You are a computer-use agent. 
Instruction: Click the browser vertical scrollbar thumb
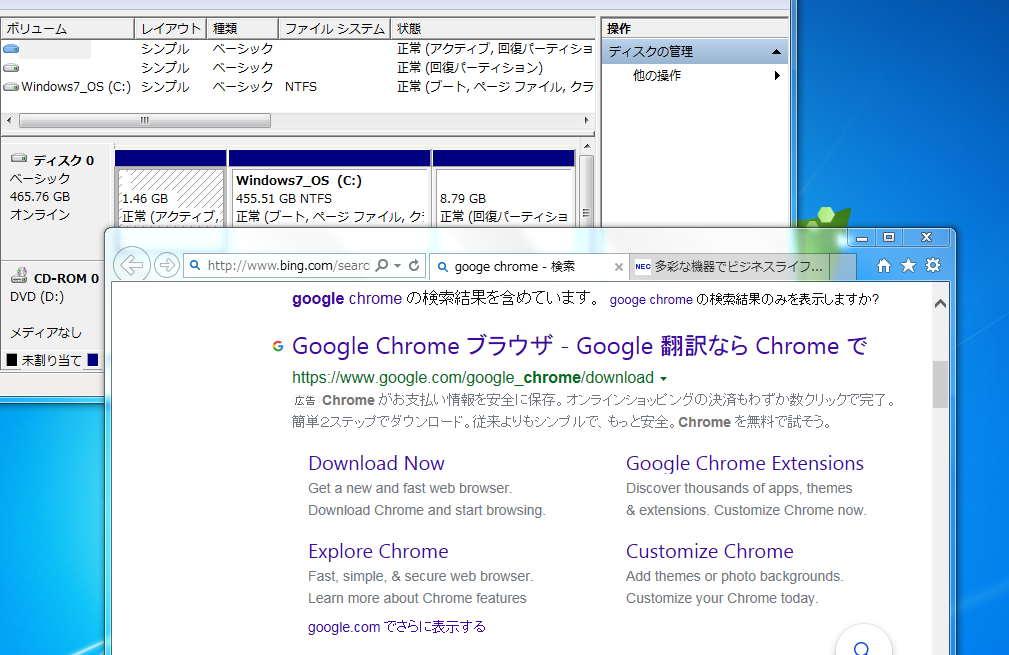pos(940,383)
